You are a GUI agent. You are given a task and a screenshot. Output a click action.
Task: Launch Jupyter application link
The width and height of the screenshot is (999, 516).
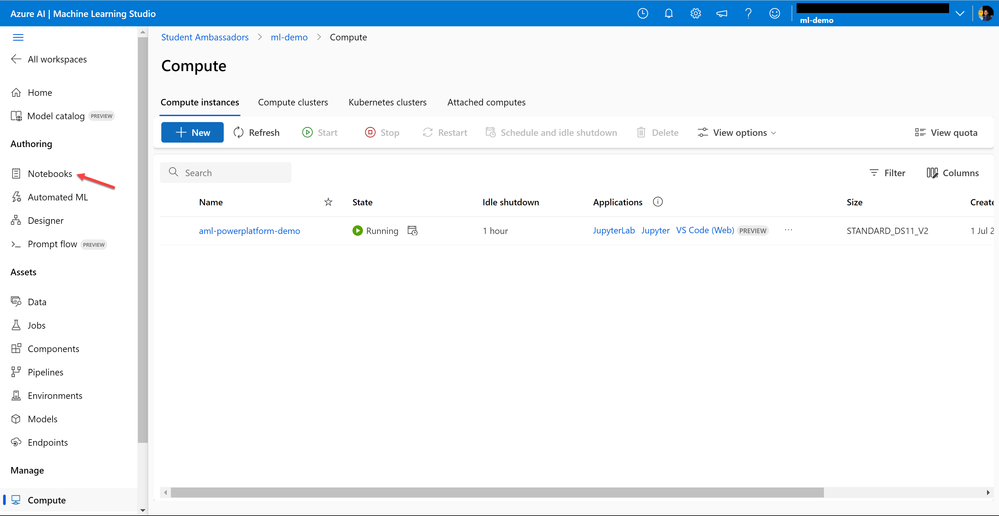655,231
